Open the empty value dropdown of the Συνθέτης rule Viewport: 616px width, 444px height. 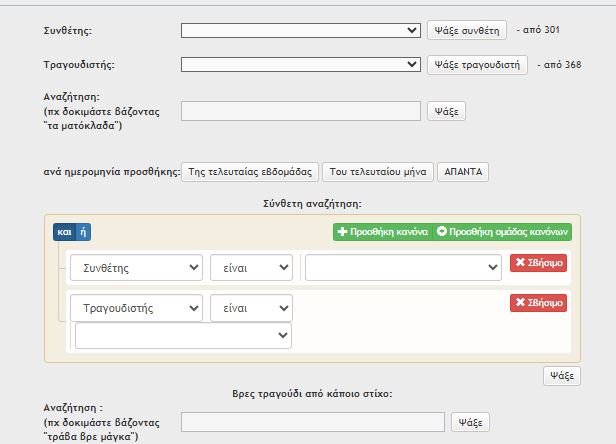(403, 268)
